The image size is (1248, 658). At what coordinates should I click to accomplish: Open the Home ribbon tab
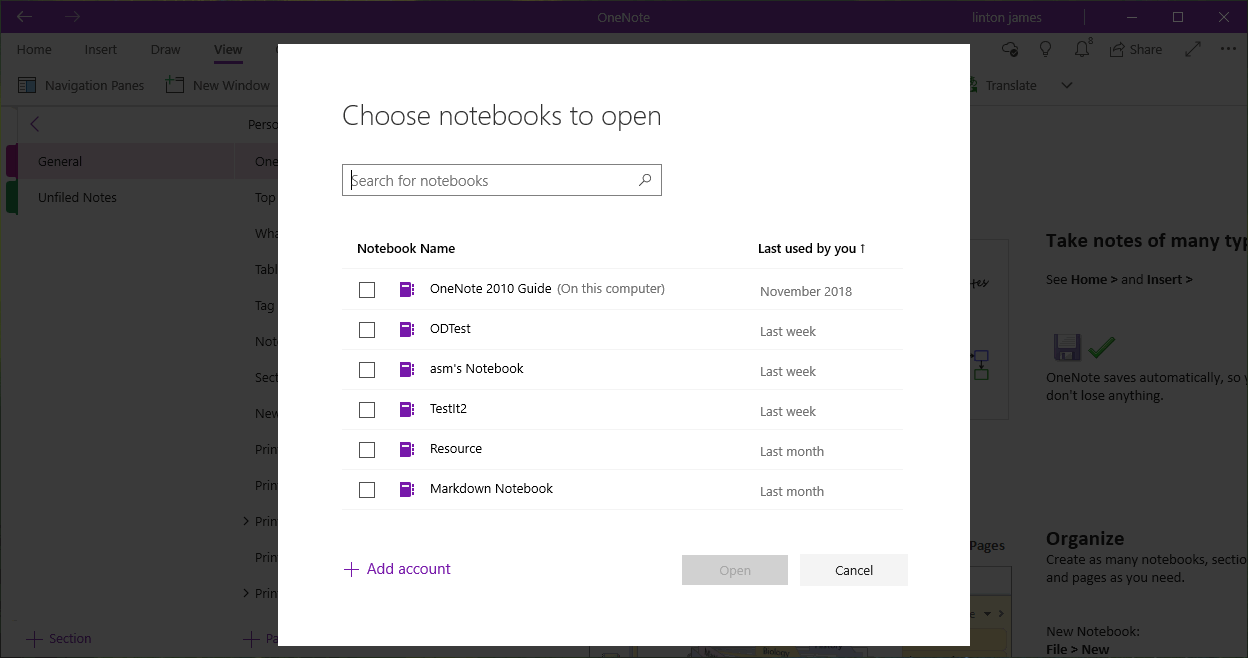pyautogui.click(x=34, y=49)
